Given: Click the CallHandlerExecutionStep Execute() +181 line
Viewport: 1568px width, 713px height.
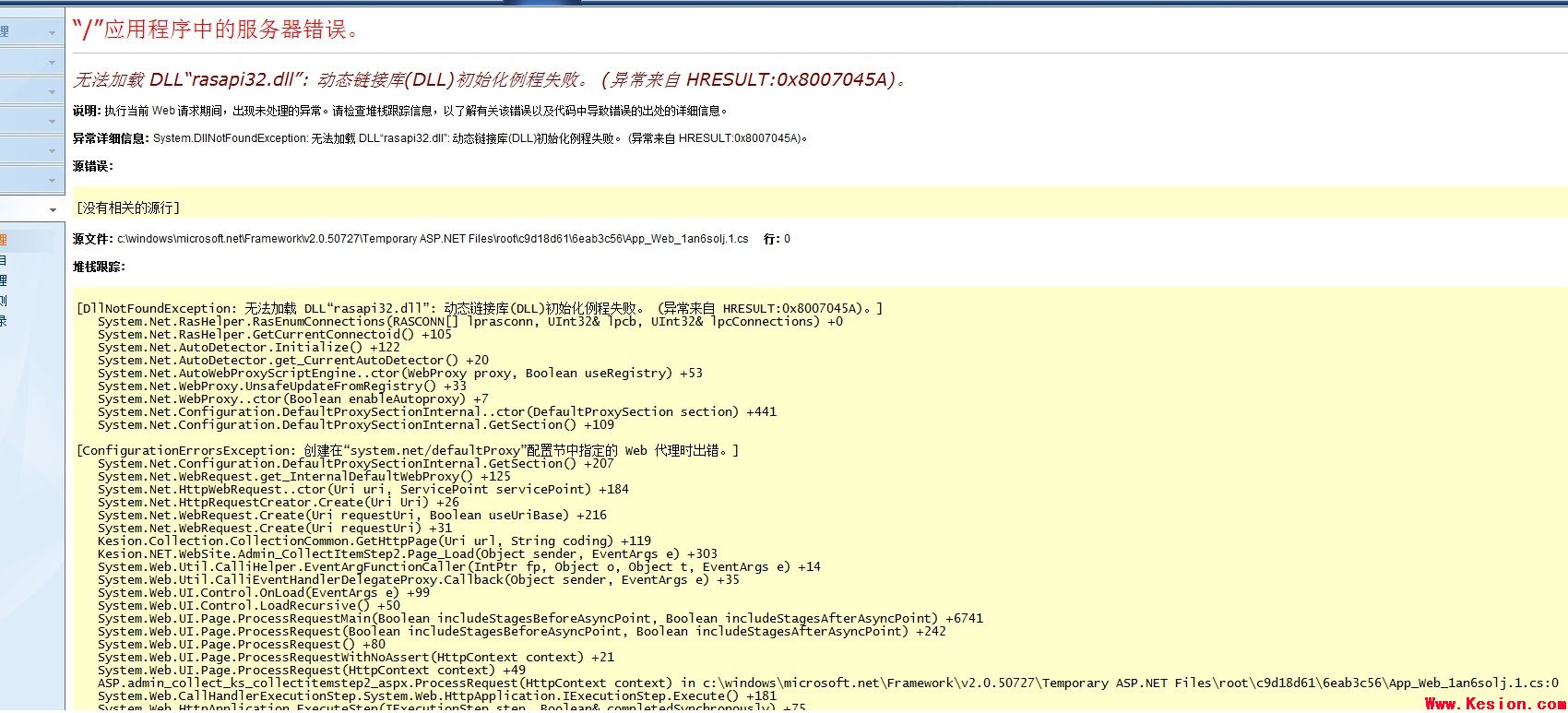Looking at the screenshot, I should click(x=437, y=696).
